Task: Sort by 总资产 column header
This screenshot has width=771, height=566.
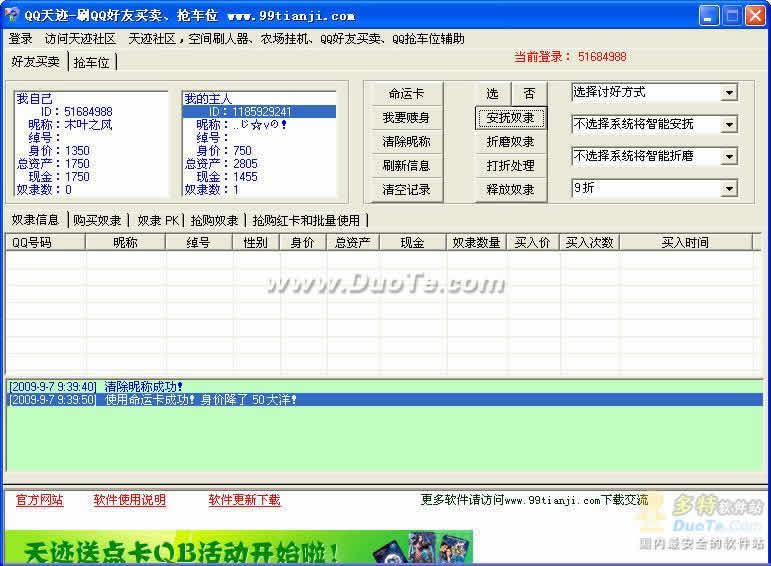Action: (x=353, y=242)
